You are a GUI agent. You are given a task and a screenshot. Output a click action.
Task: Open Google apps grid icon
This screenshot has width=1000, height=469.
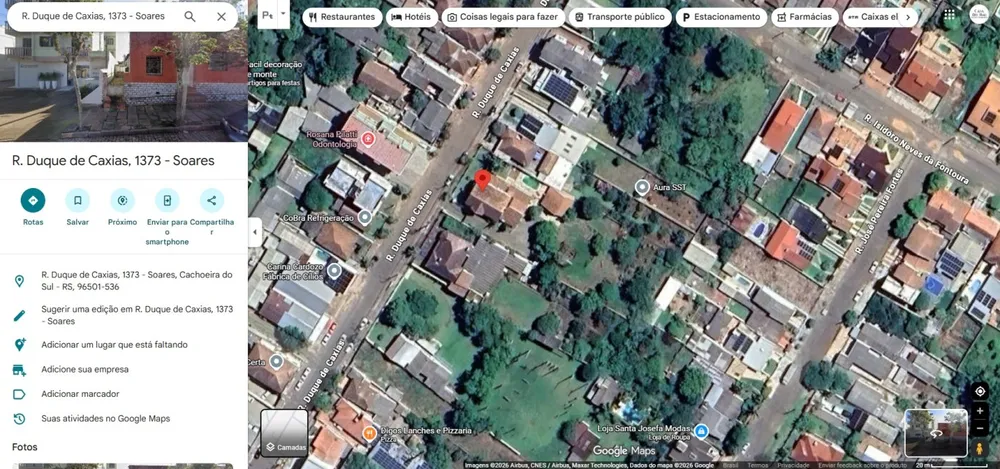(x=950, y=15)
